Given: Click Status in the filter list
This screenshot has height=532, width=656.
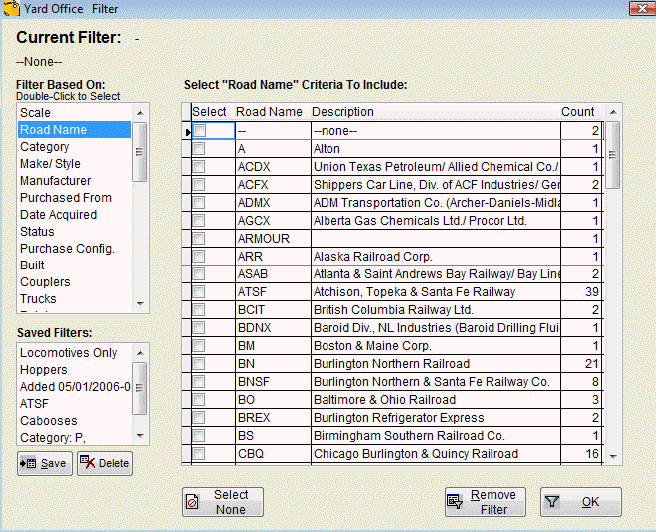Looking at the screenshot, I should pyautogui.click(x=74, y=231).
